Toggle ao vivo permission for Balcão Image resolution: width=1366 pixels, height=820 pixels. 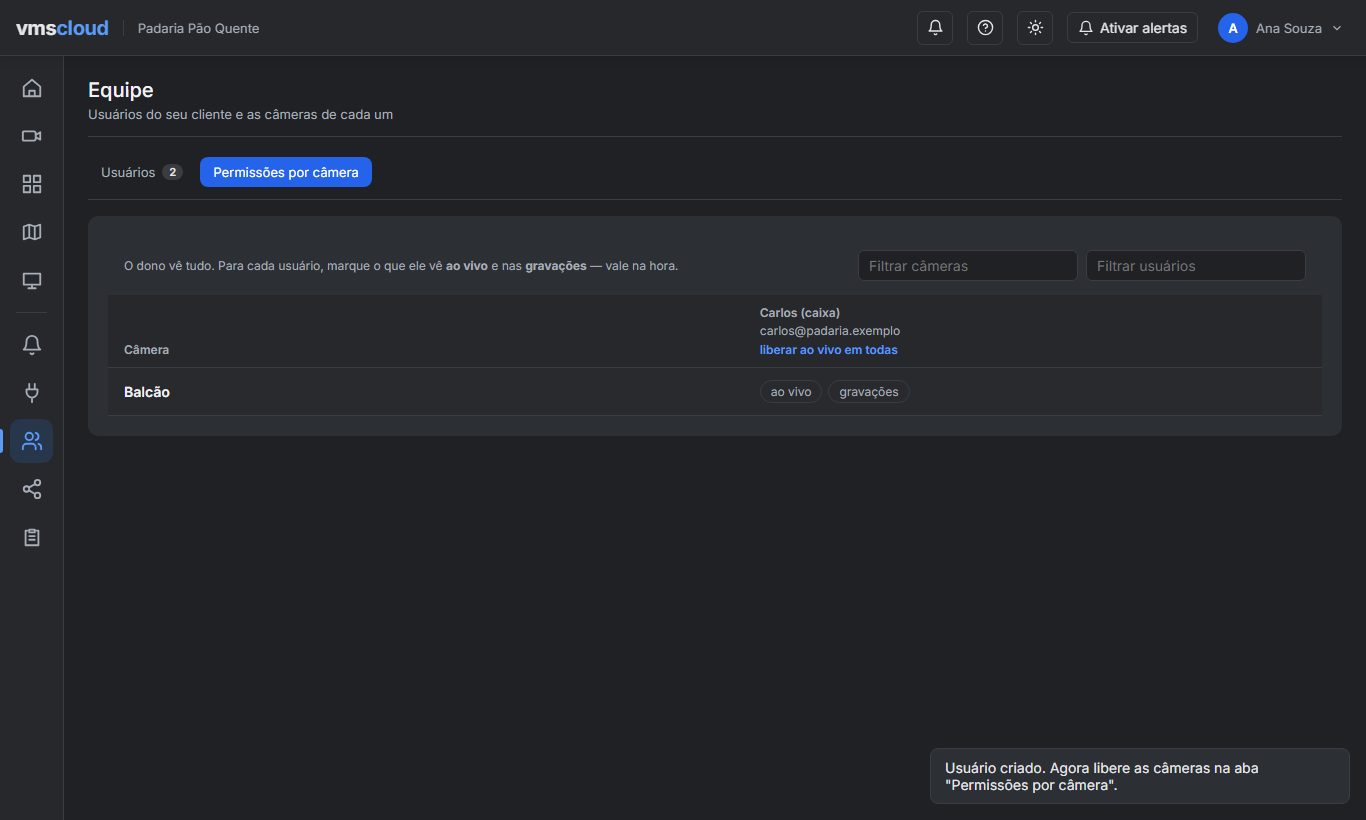(x=791, y=392)
